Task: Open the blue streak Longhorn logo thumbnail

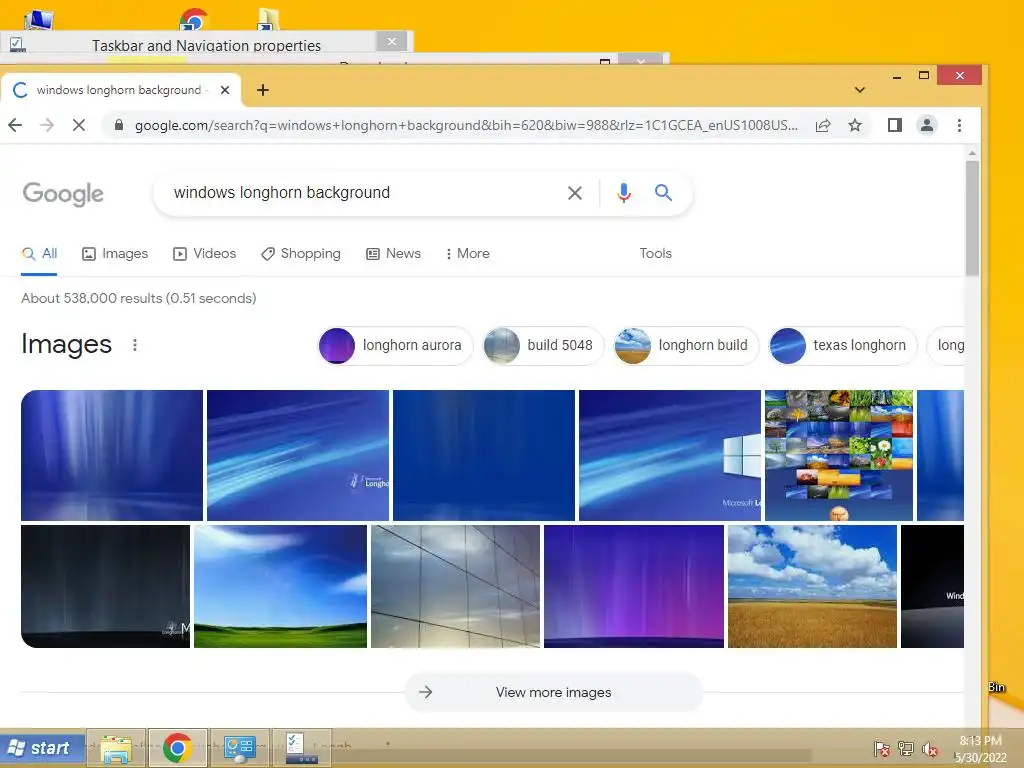Action: 298,455
